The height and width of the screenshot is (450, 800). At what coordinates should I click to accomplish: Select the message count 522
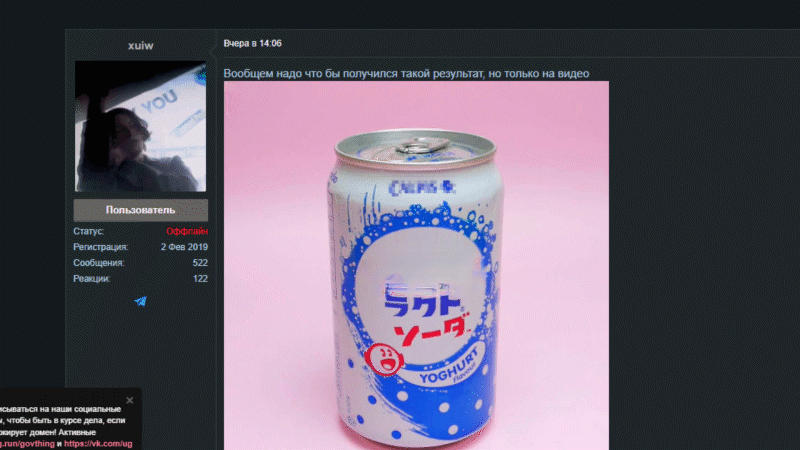[200, 263]
